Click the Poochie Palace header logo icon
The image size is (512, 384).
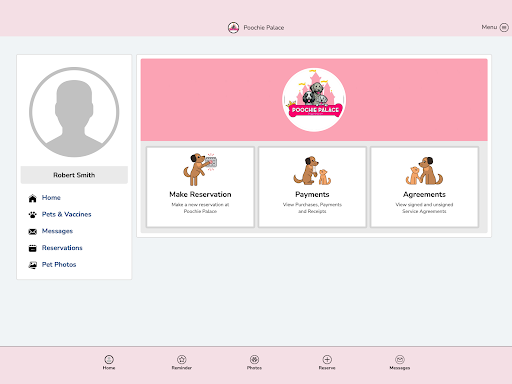(x=233, y=28)
